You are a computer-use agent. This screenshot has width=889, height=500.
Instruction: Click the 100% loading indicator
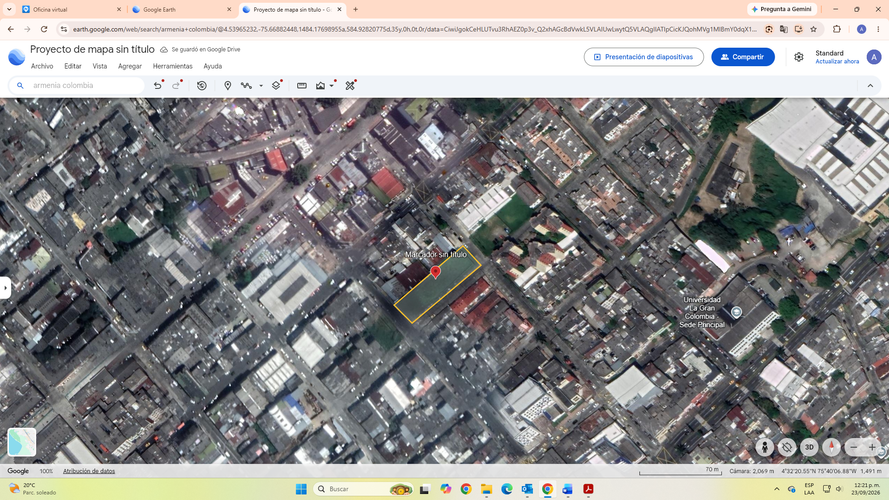point(46,471)
